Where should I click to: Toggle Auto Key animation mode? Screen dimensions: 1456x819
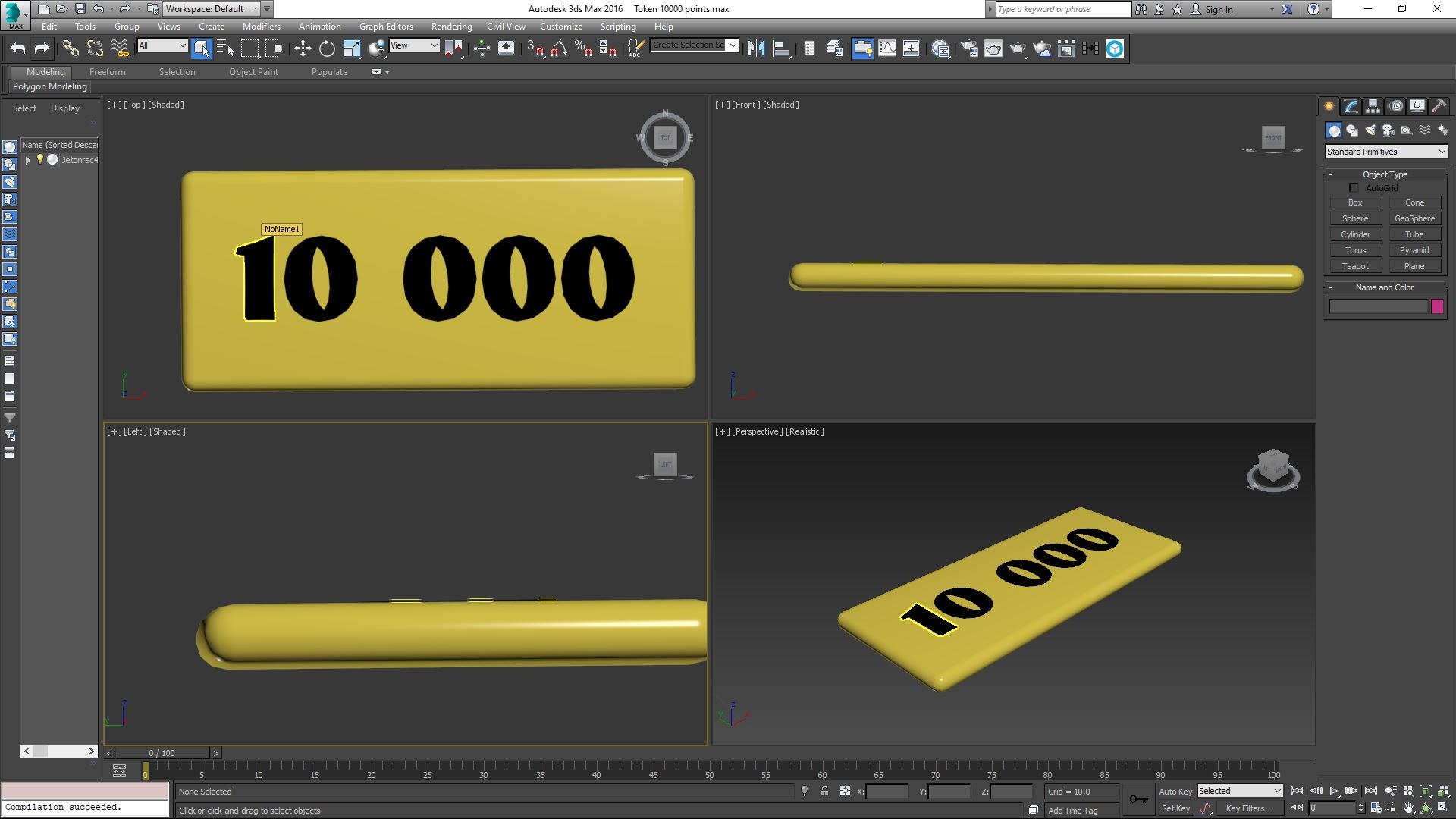(x=1175, y=791)
